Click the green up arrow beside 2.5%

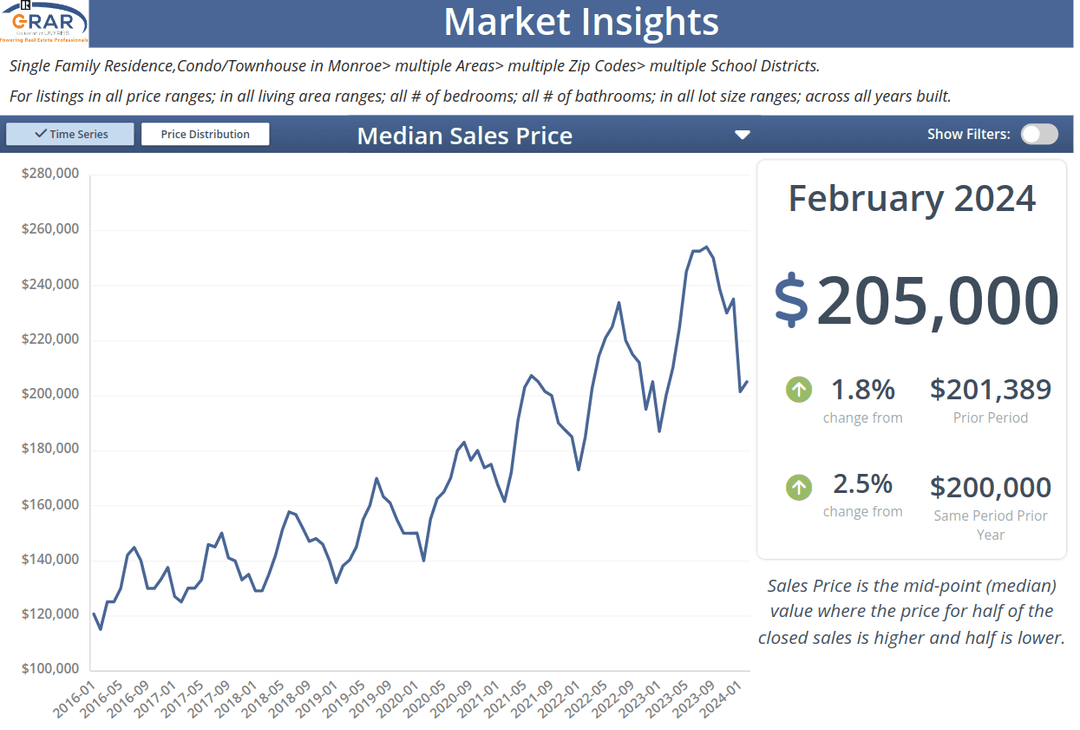(799, 487)
